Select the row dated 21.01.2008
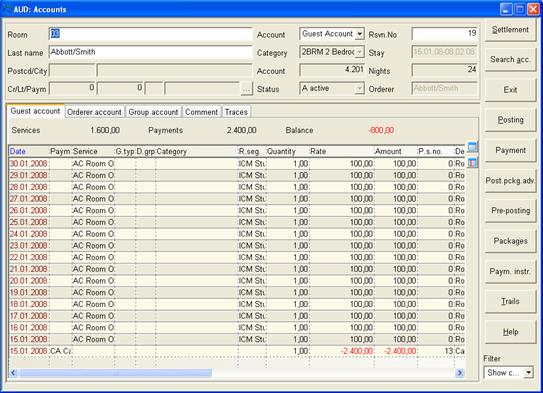The image size is (543, 393). (x=237, y=269)
